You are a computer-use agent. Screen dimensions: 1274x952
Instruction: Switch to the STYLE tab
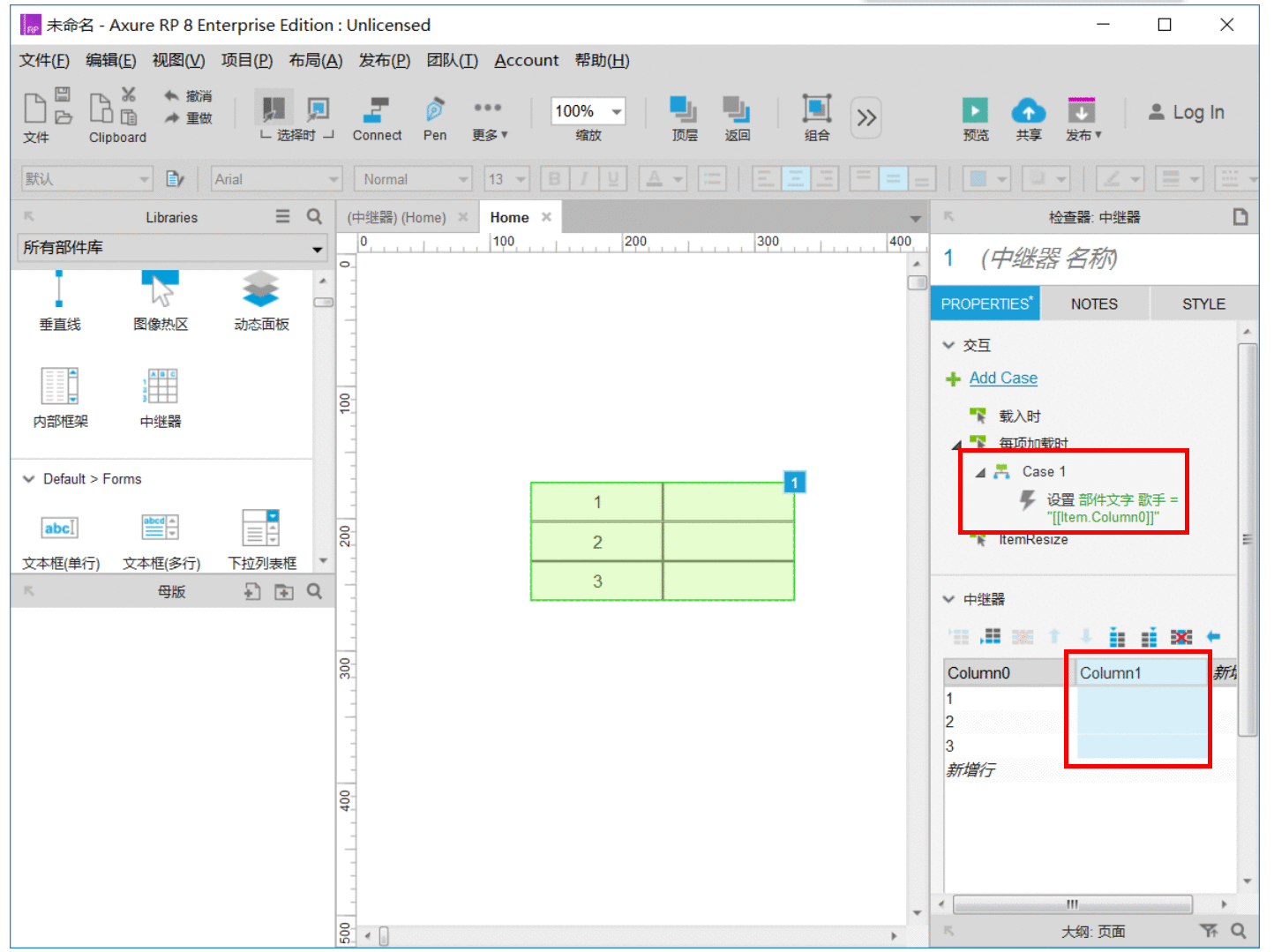(1203, 304)
